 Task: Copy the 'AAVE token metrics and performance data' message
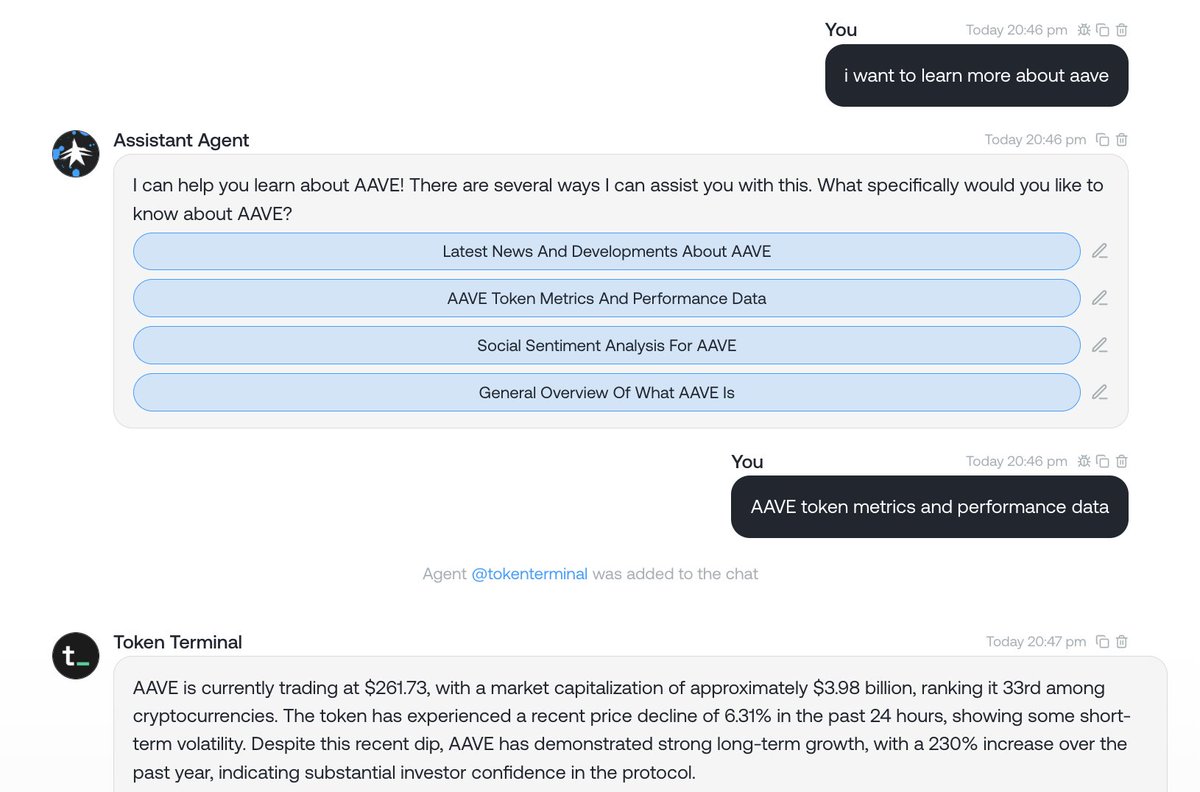click(x=1103, y=461)
